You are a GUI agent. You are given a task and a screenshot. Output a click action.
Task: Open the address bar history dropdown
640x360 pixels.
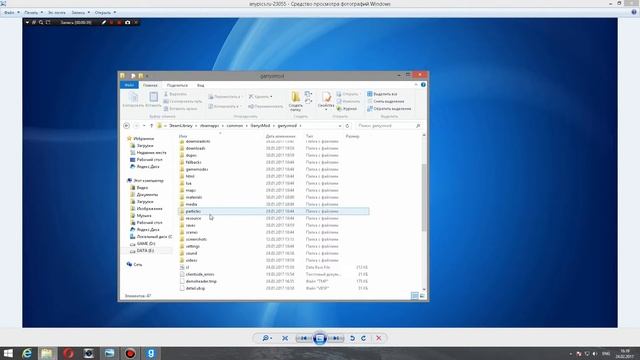tap(340, 126)
